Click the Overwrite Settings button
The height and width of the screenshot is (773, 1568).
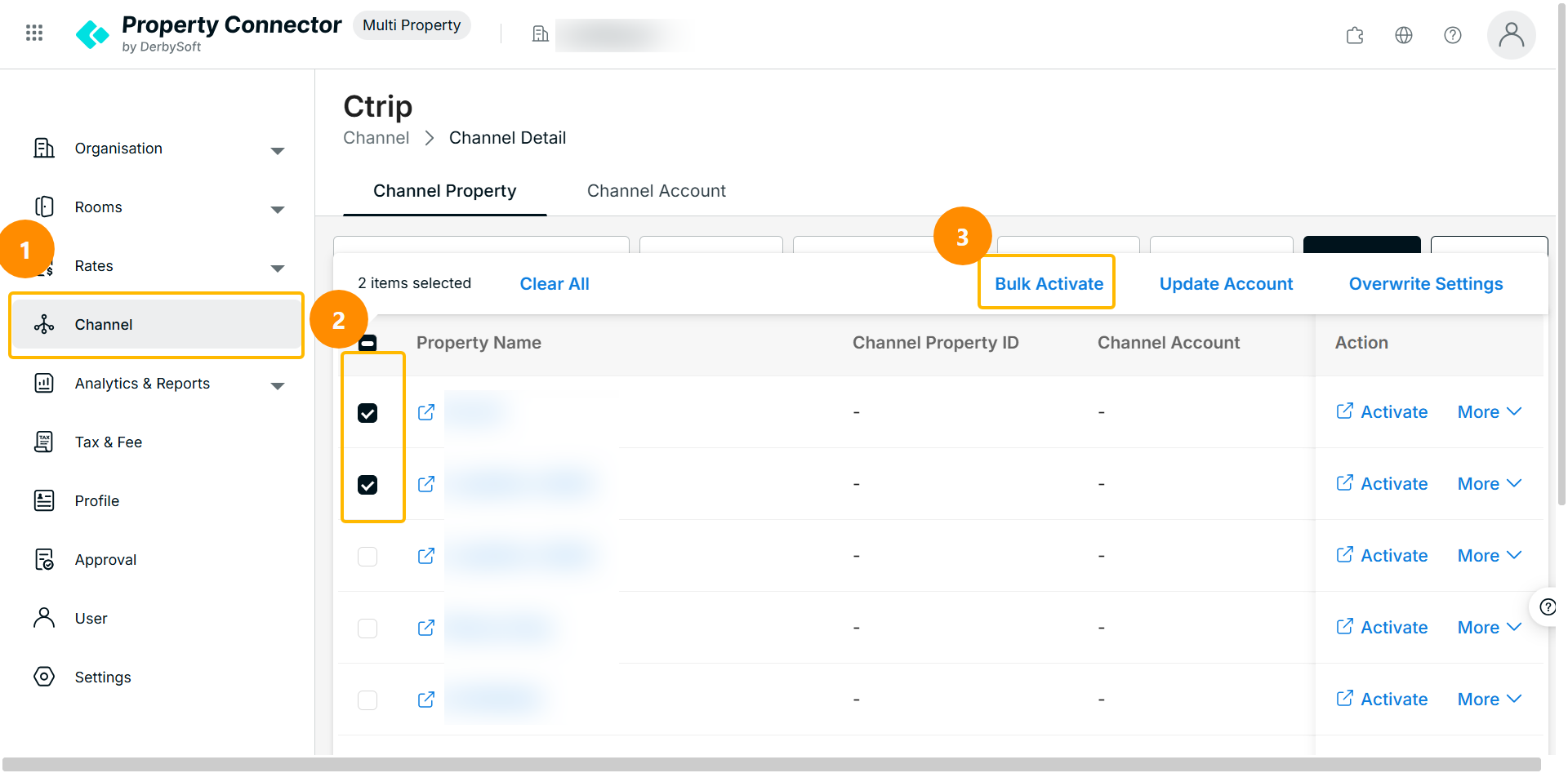point(1426,284)
